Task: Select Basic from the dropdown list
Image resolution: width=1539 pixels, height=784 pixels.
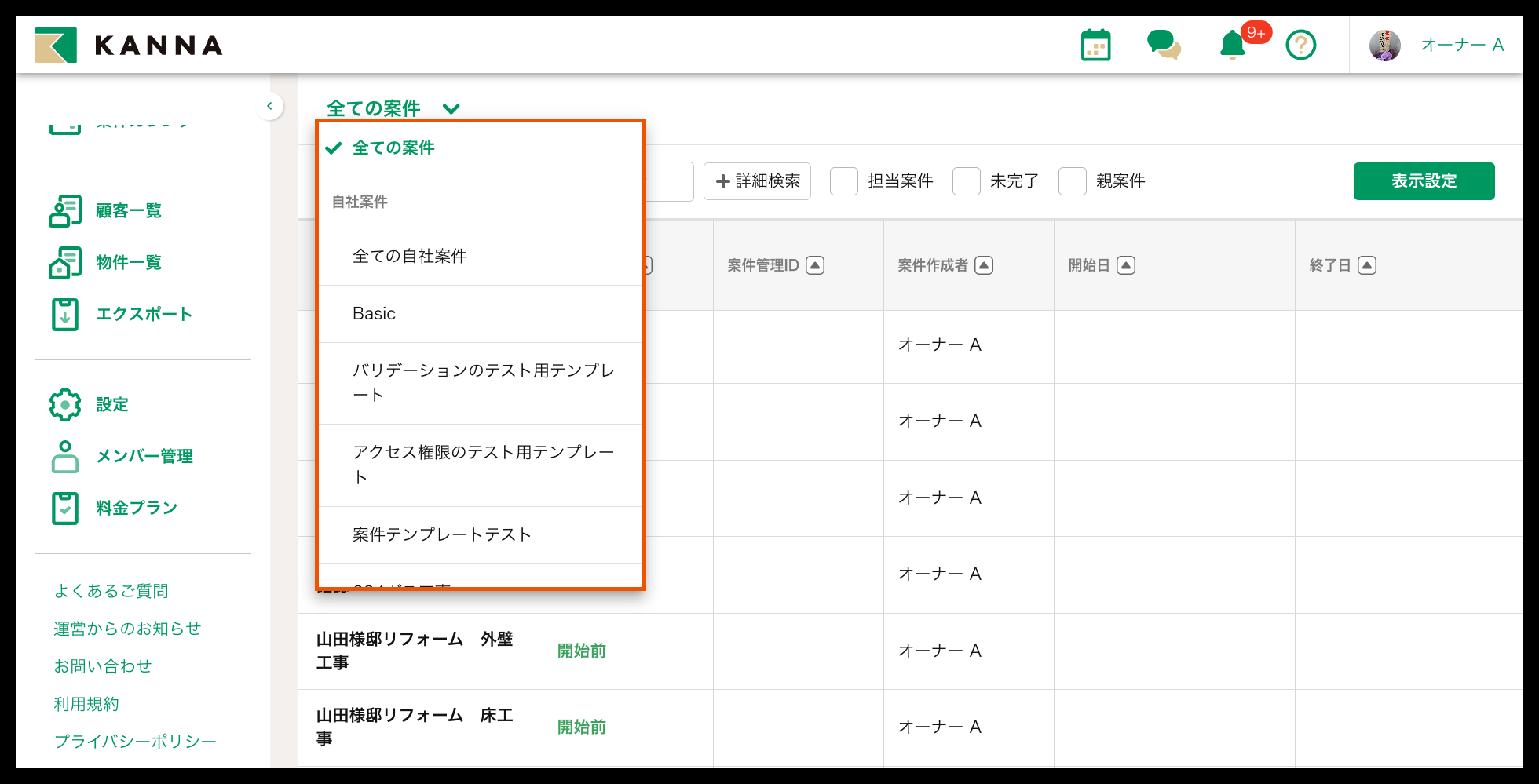Action: tap(374, 314)
